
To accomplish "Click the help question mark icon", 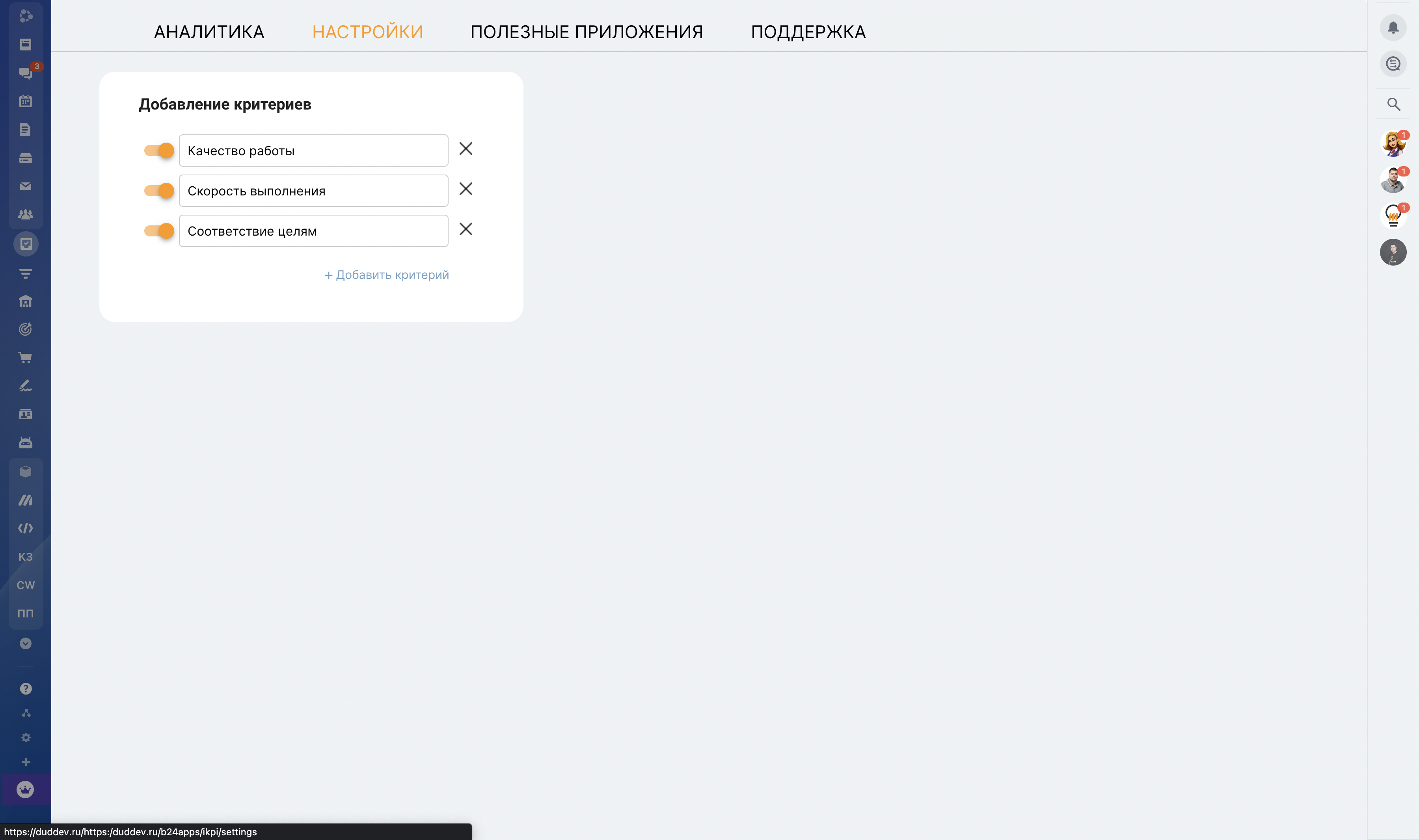I will (x=26, y=688).
